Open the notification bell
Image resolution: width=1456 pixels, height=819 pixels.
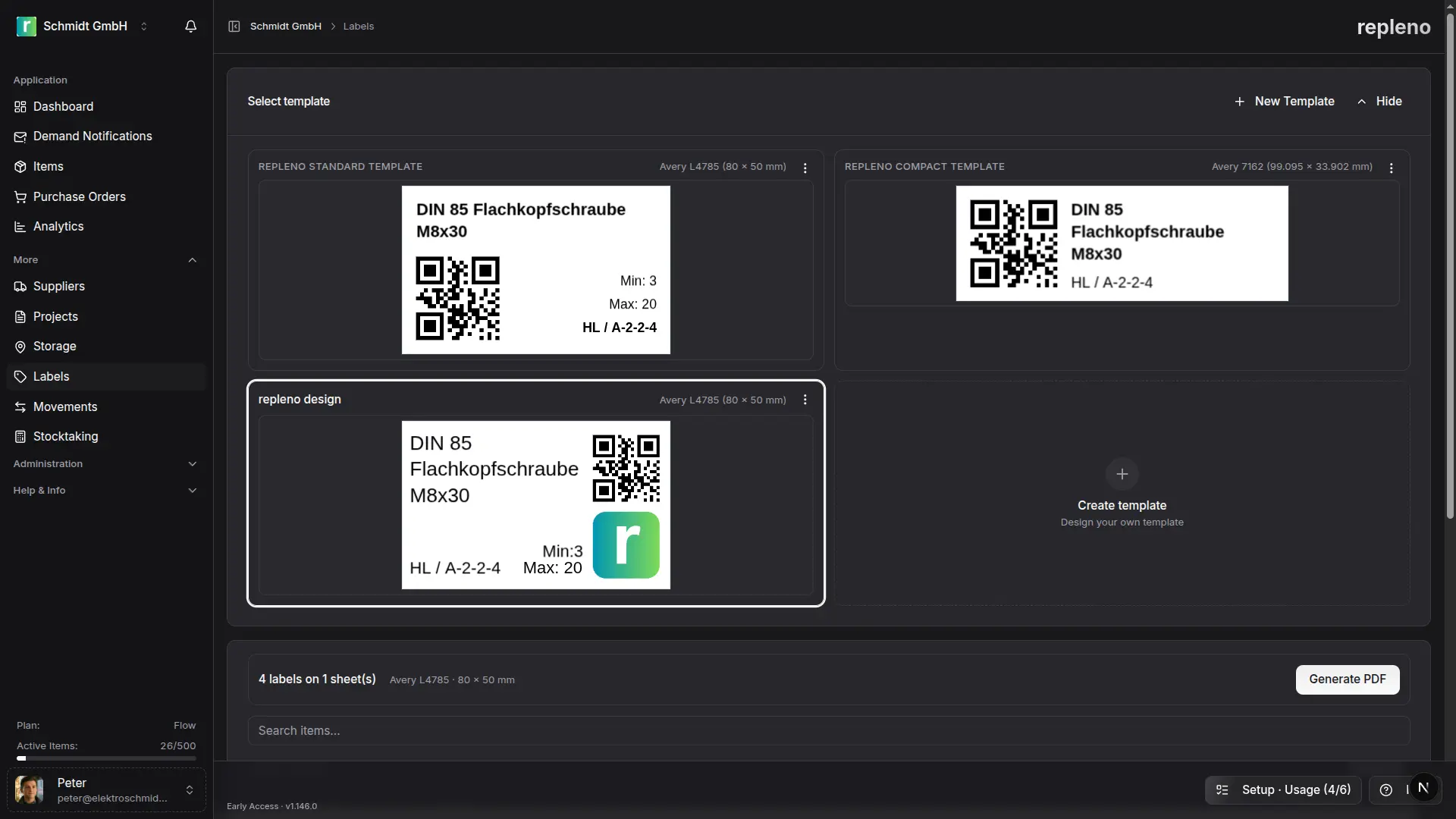click(190, 26)
